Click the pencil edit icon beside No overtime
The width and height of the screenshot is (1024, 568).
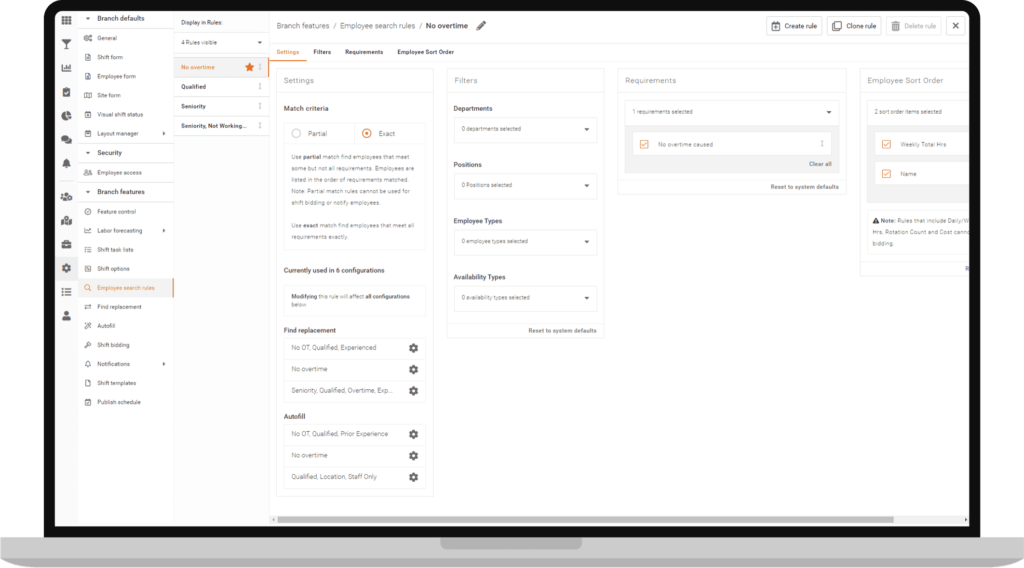[x=481, y=26]
